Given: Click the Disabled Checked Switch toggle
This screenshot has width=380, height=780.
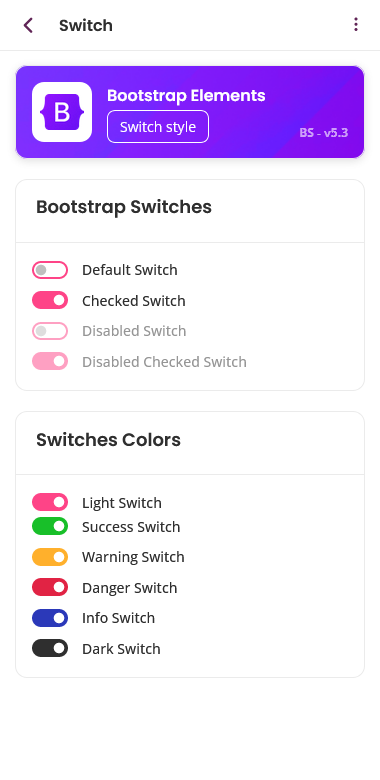Looking at the screenshot, I should 50,361.
